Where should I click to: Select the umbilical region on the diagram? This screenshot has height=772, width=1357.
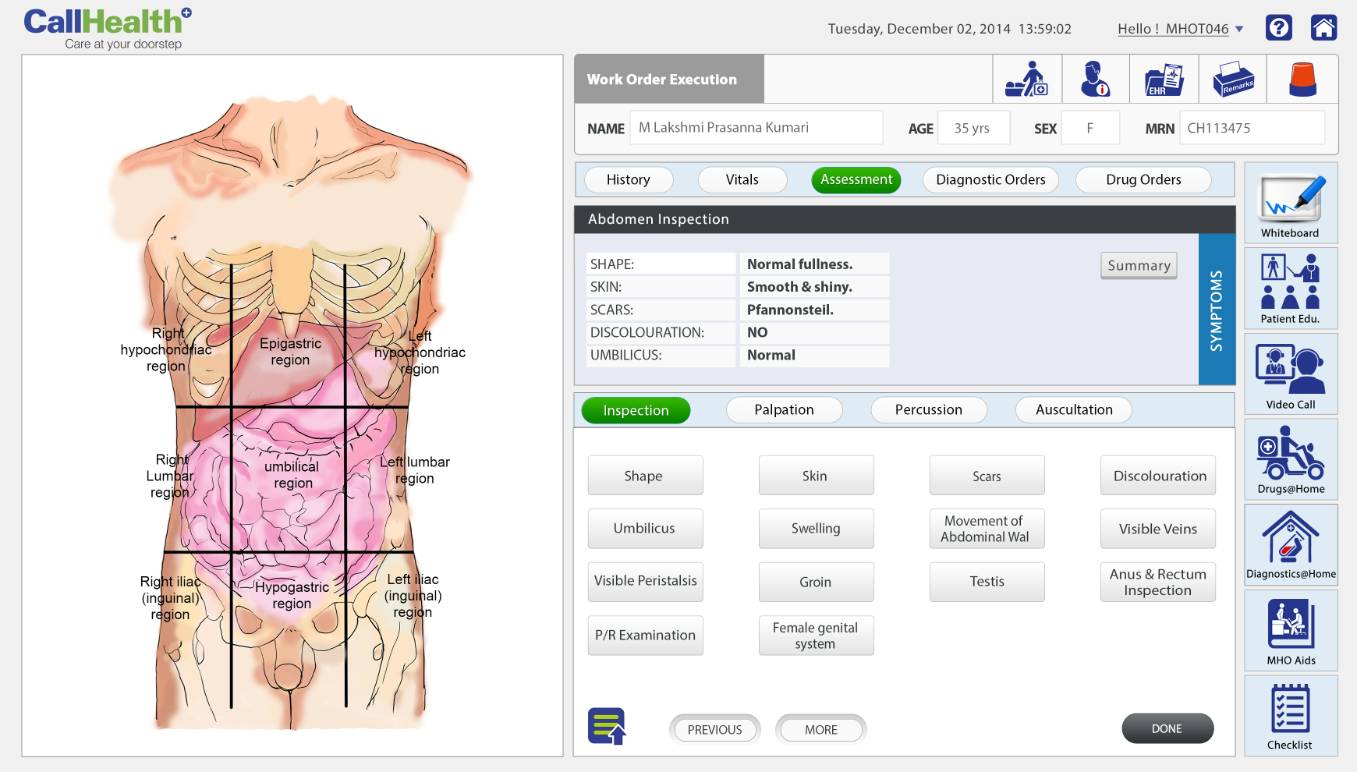291,475
